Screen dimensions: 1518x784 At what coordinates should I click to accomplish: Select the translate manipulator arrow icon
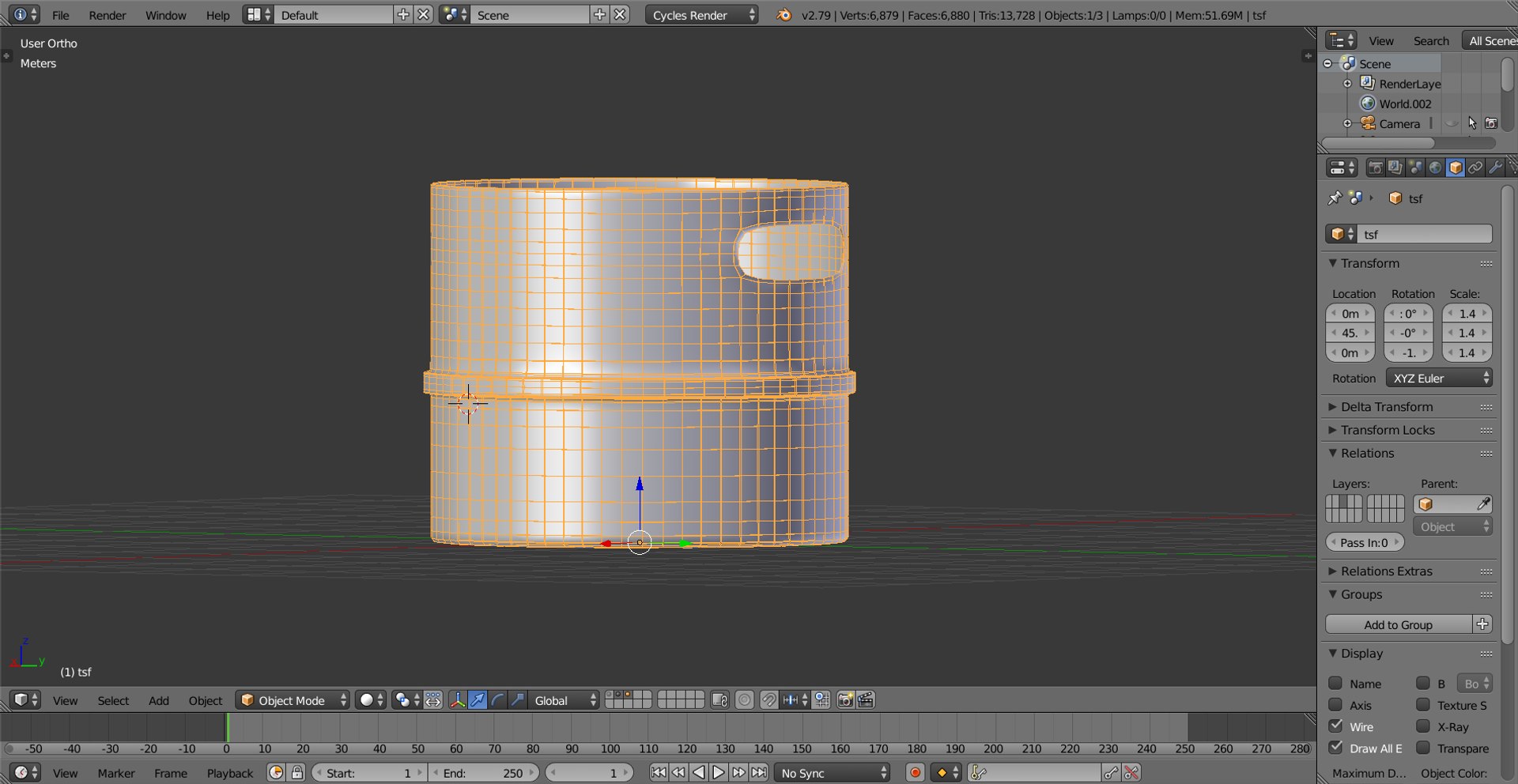click(478, 700)
